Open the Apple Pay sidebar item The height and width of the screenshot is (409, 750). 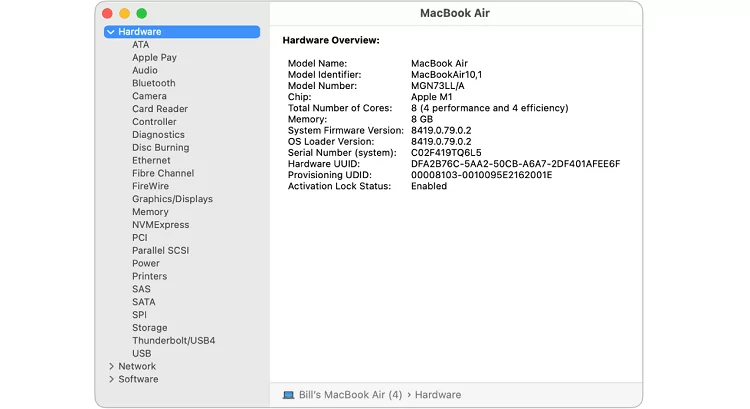pos(154,57)
